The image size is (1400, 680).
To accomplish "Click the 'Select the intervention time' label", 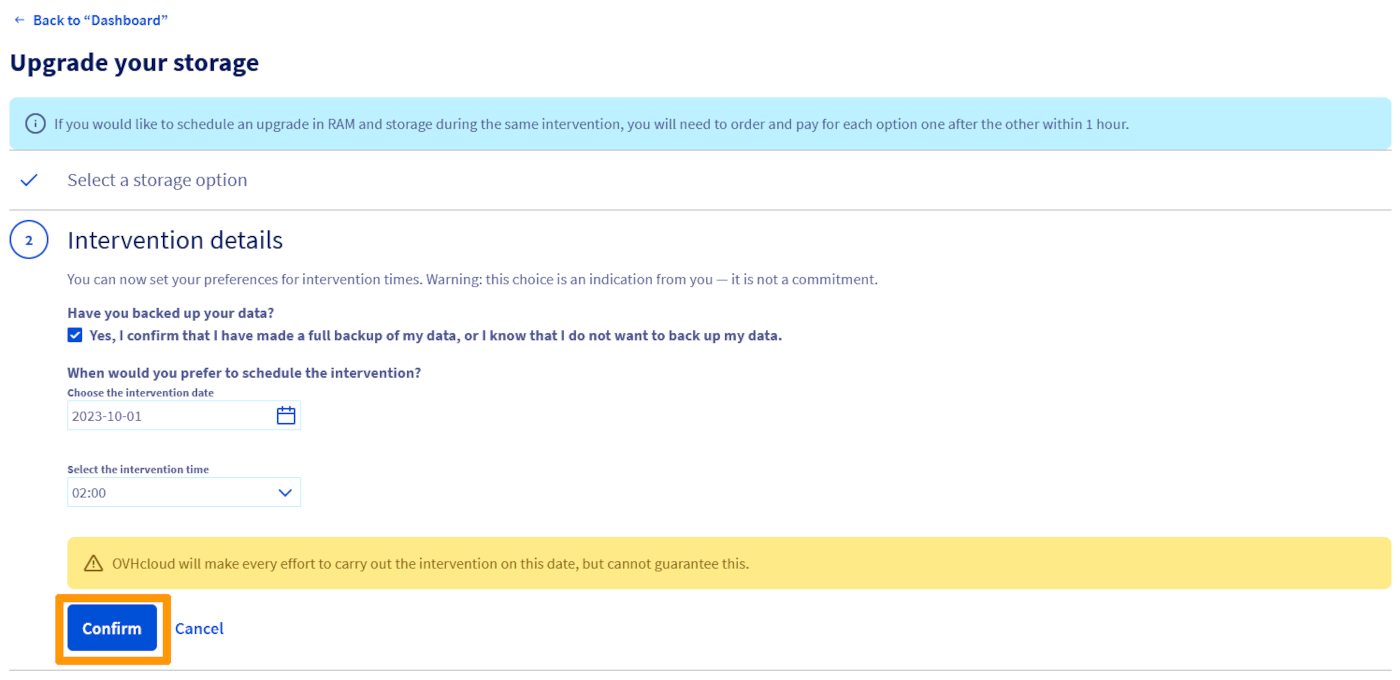I will pyautogui.click(x=138, y=469).
